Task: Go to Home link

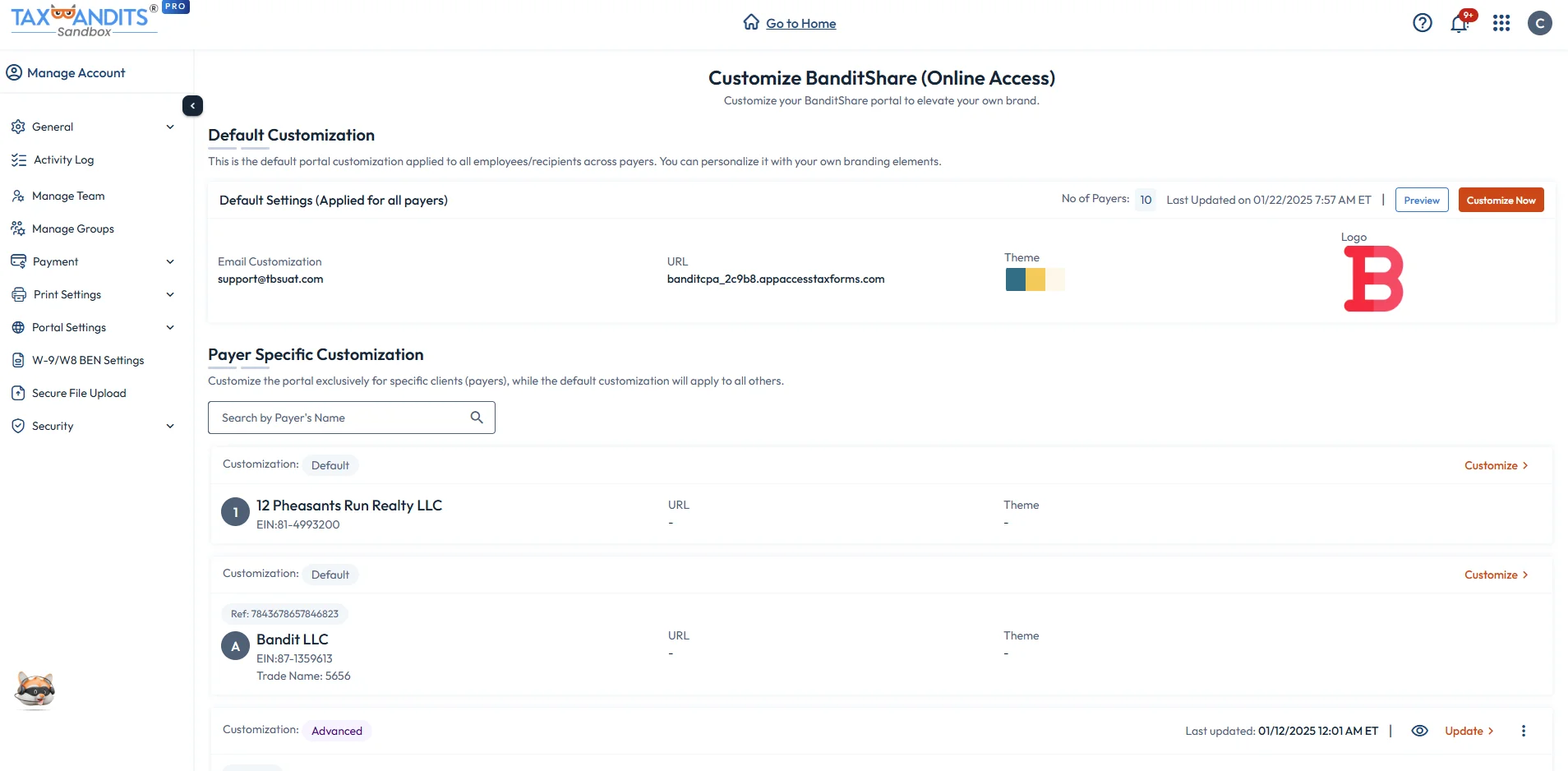Action: [801, 23]
